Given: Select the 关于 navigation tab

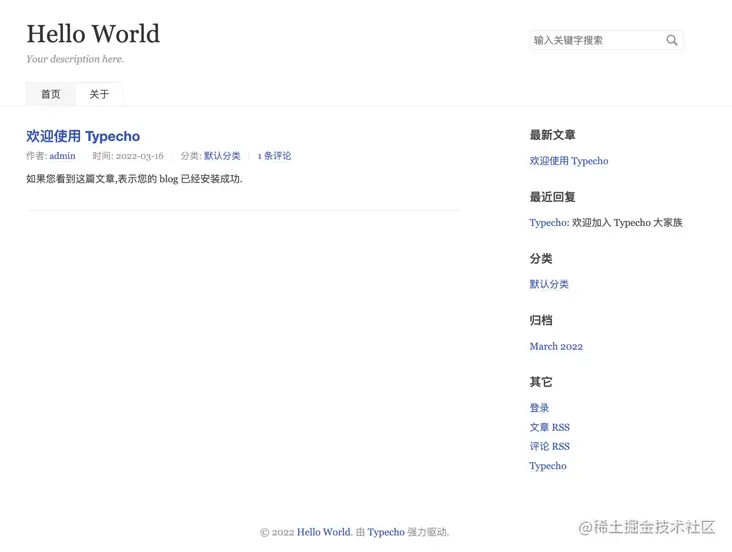Looking at the screenshot, I should point(99,94).
